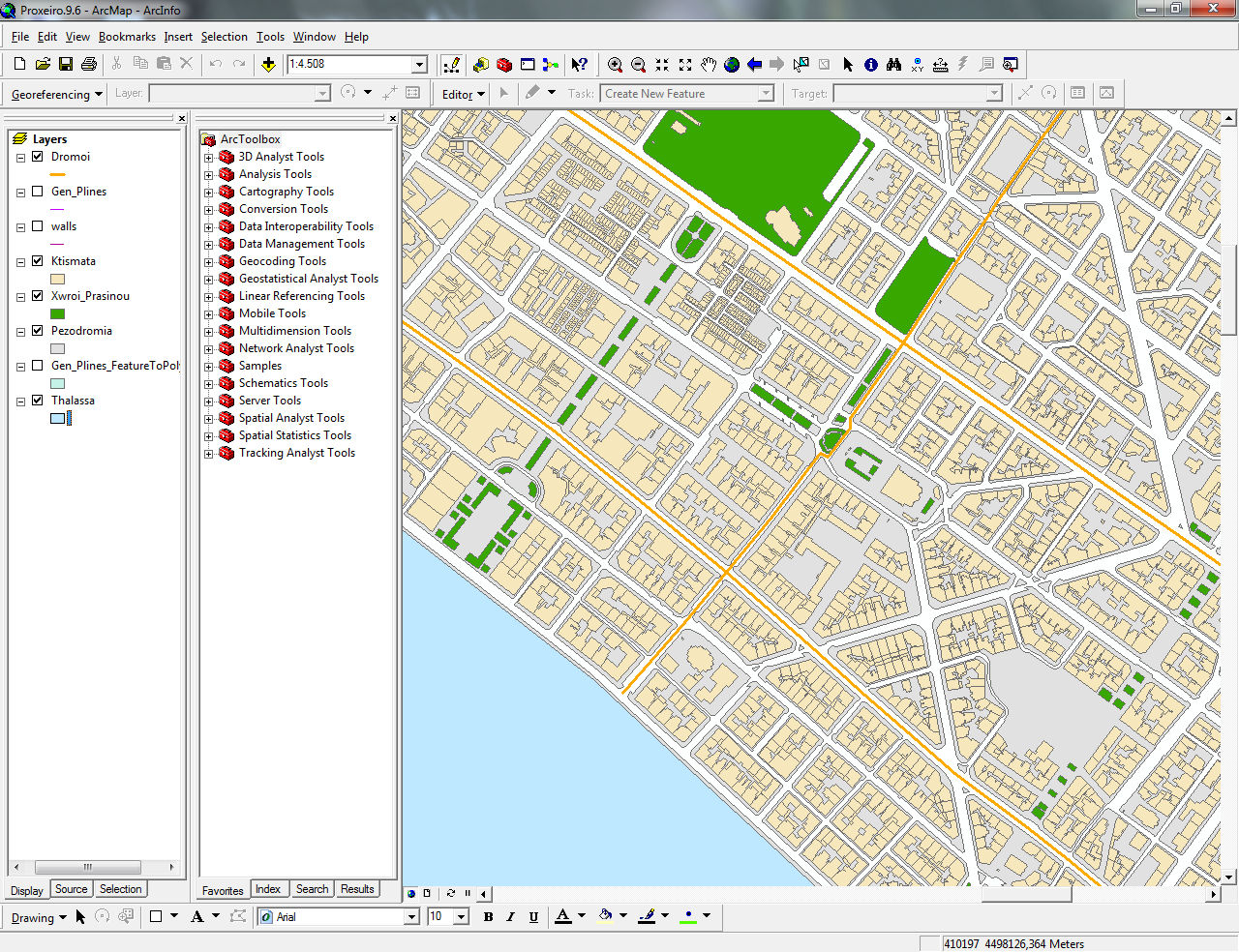Toggle the red ArcToolbox window icon
The image size is (1239, 952).
click(504, 64)
